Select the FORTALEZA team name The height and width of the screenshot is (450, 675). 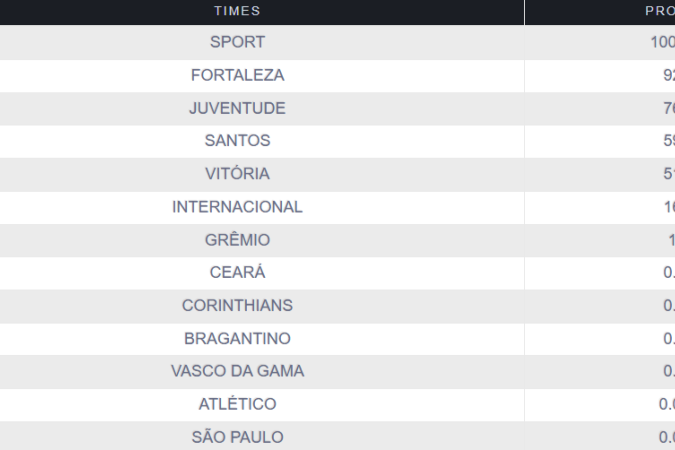pos(237,75)
